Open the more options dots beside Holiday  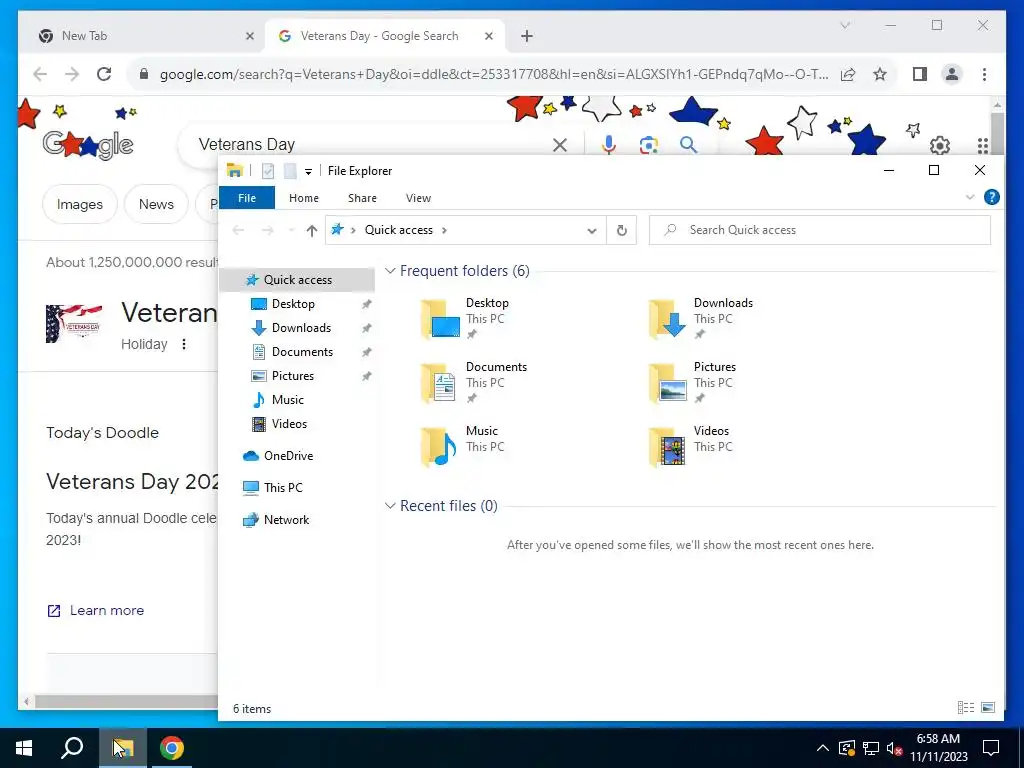[184, 344]
